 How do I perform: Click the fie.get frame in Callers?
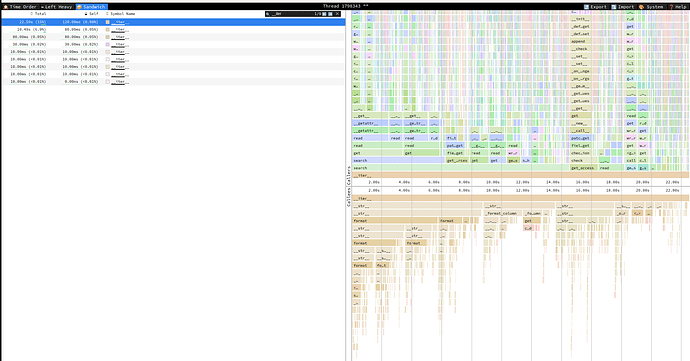455,153
